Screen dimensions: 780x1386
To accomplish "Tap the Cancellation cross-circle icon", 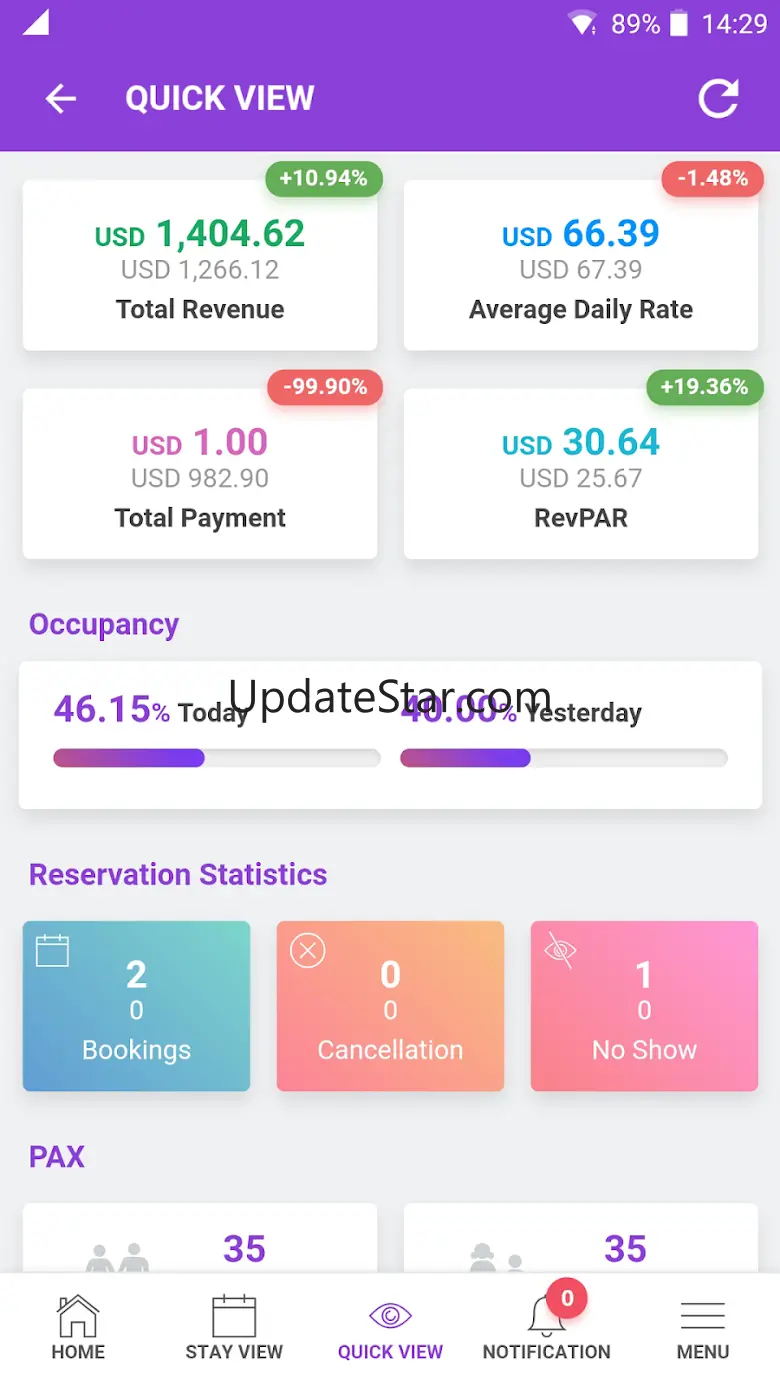I will pyautogui.click(x=307, y=950).
